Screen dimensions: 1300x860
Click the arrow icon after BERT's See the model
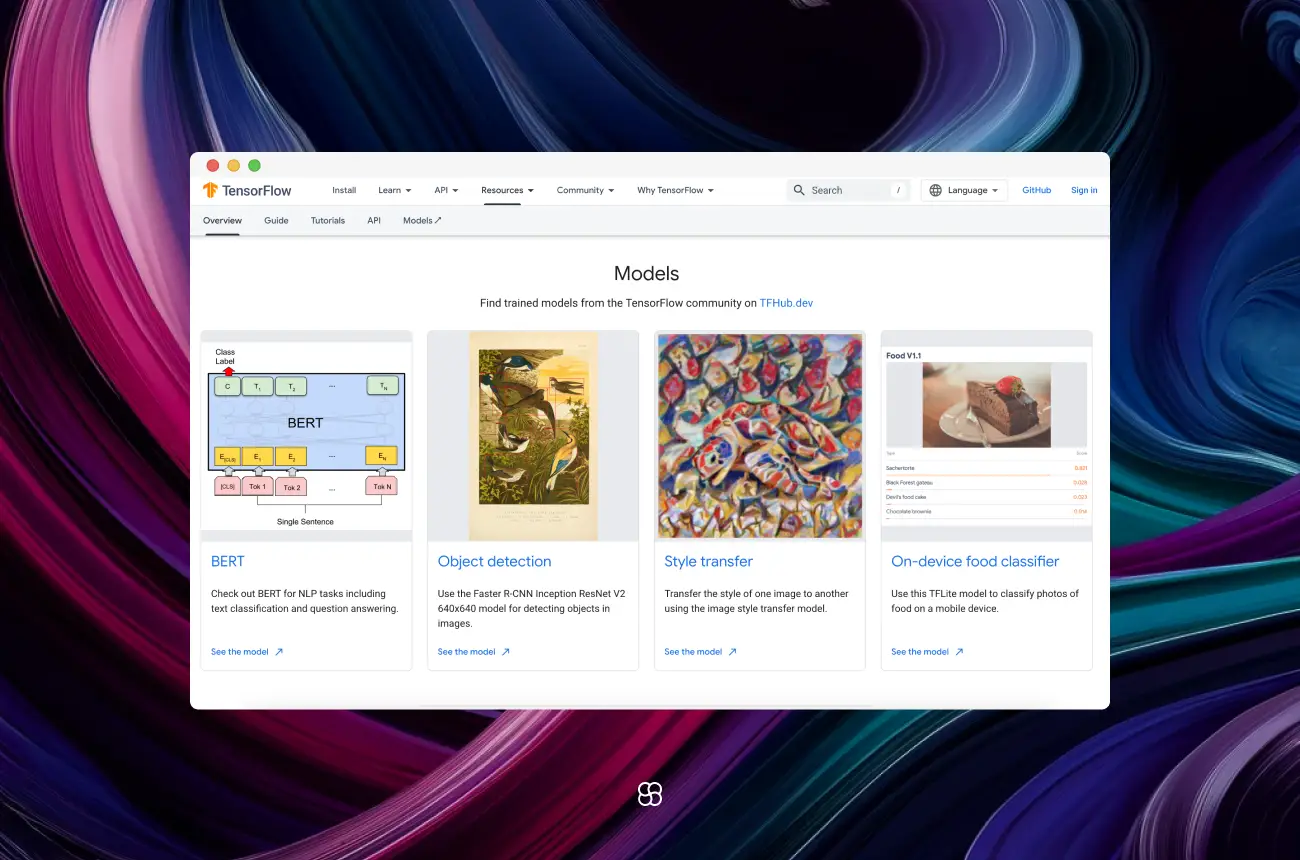click(279, 652)
